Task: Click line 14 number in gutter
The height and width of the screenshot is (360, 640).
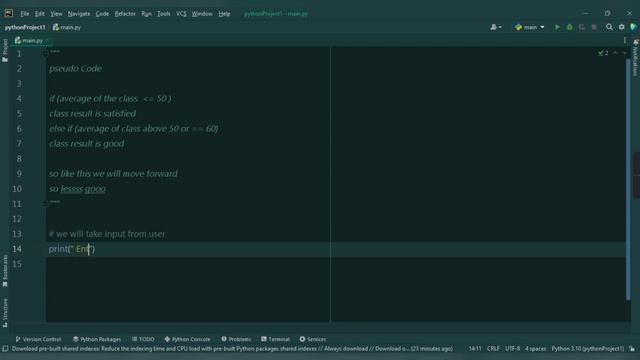Action: click(x=17, y=249)
